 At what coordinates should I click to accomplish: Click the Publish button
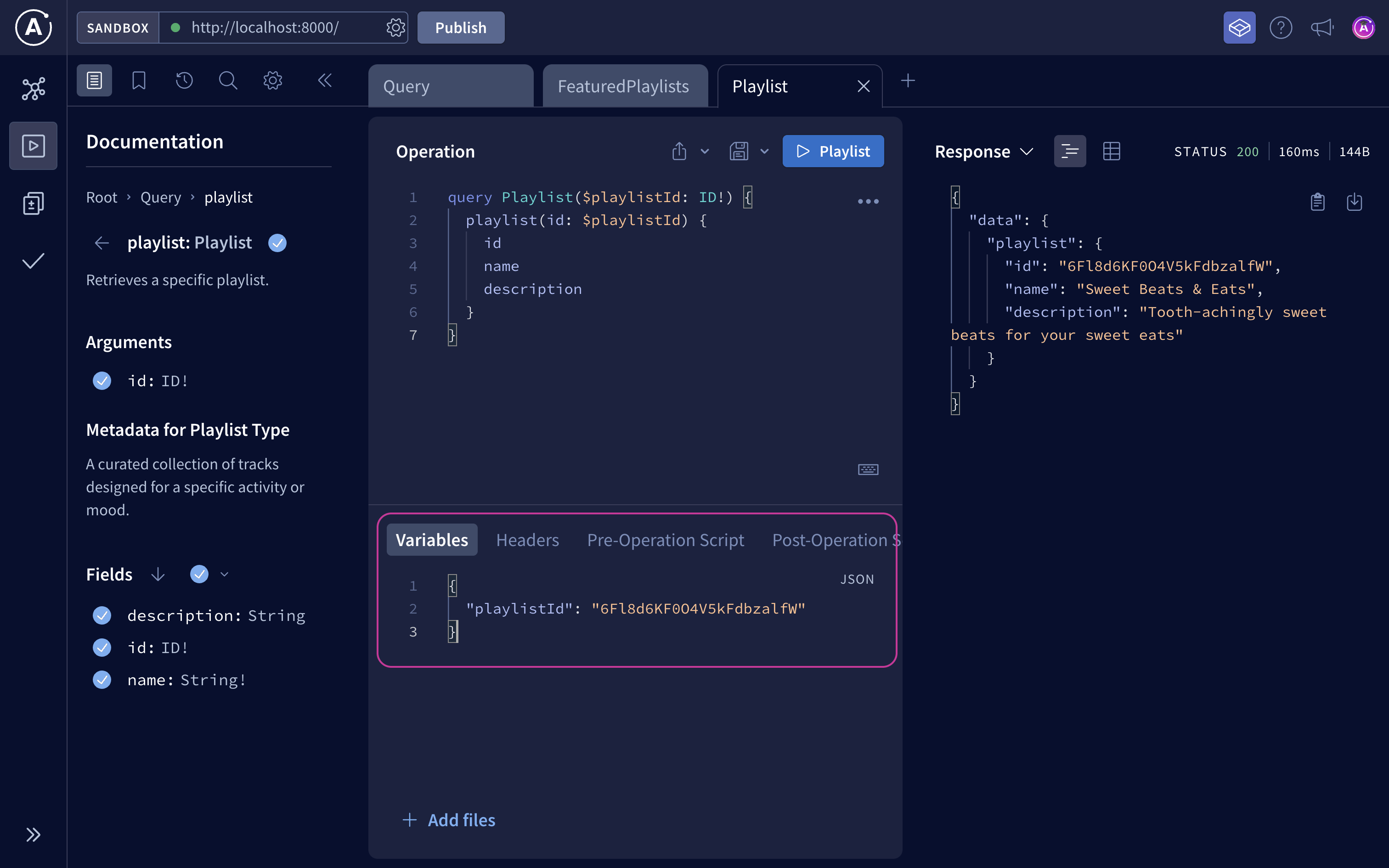(x=460, y=27)
